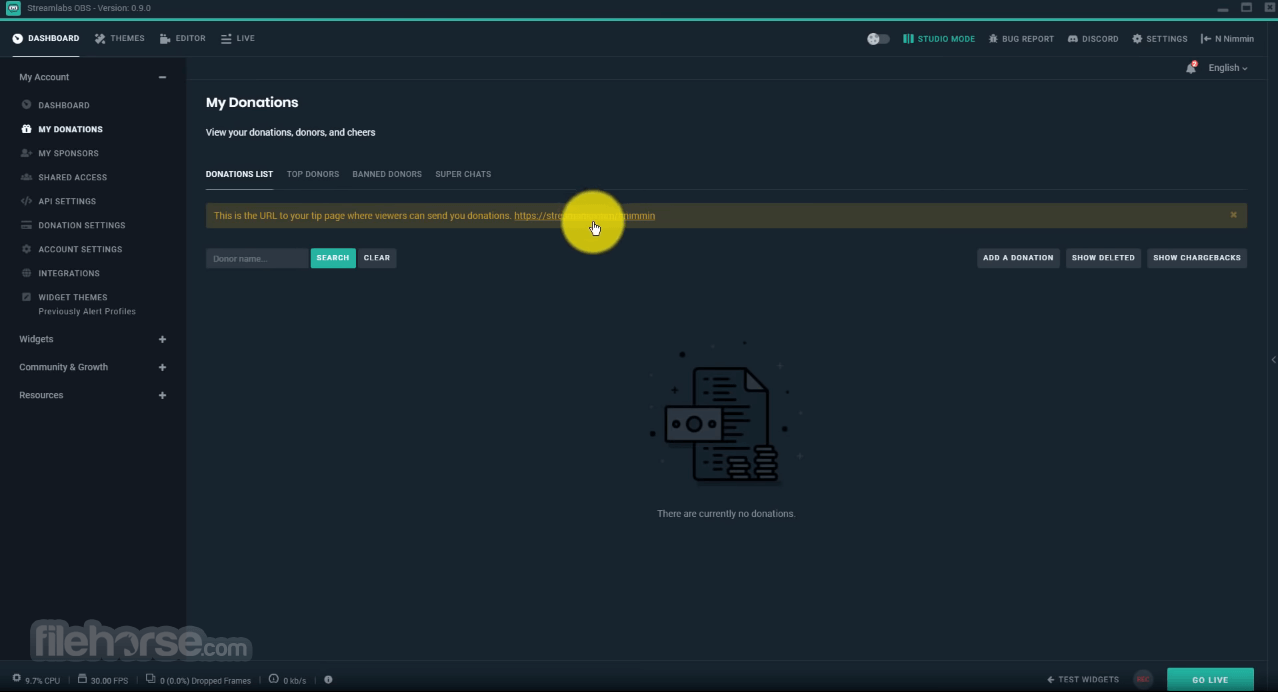The height and width of the screenshot is (692, 1278).
Task: Click Show Deleted
Action: [x=1103, y=258]
